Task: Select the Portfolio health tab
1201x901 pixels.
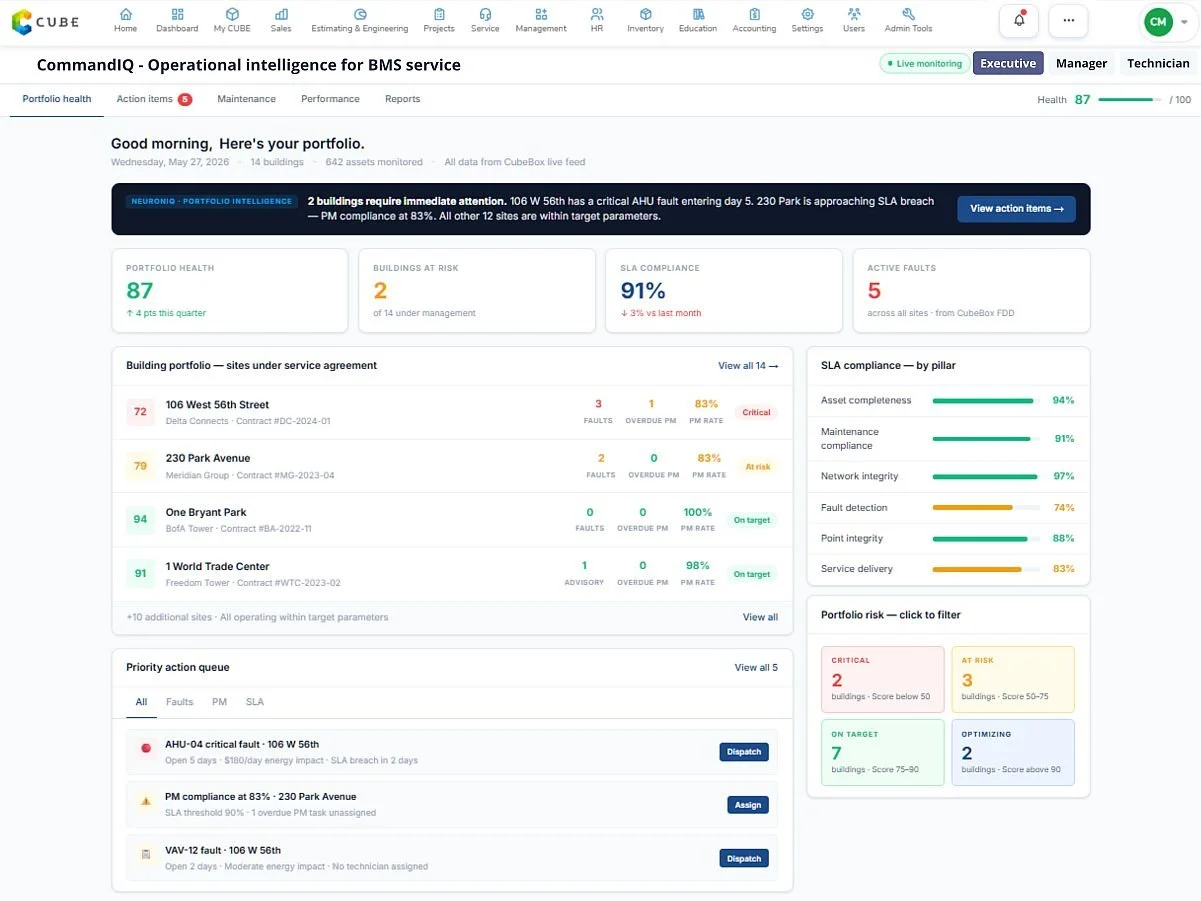Action: [57, 99]
